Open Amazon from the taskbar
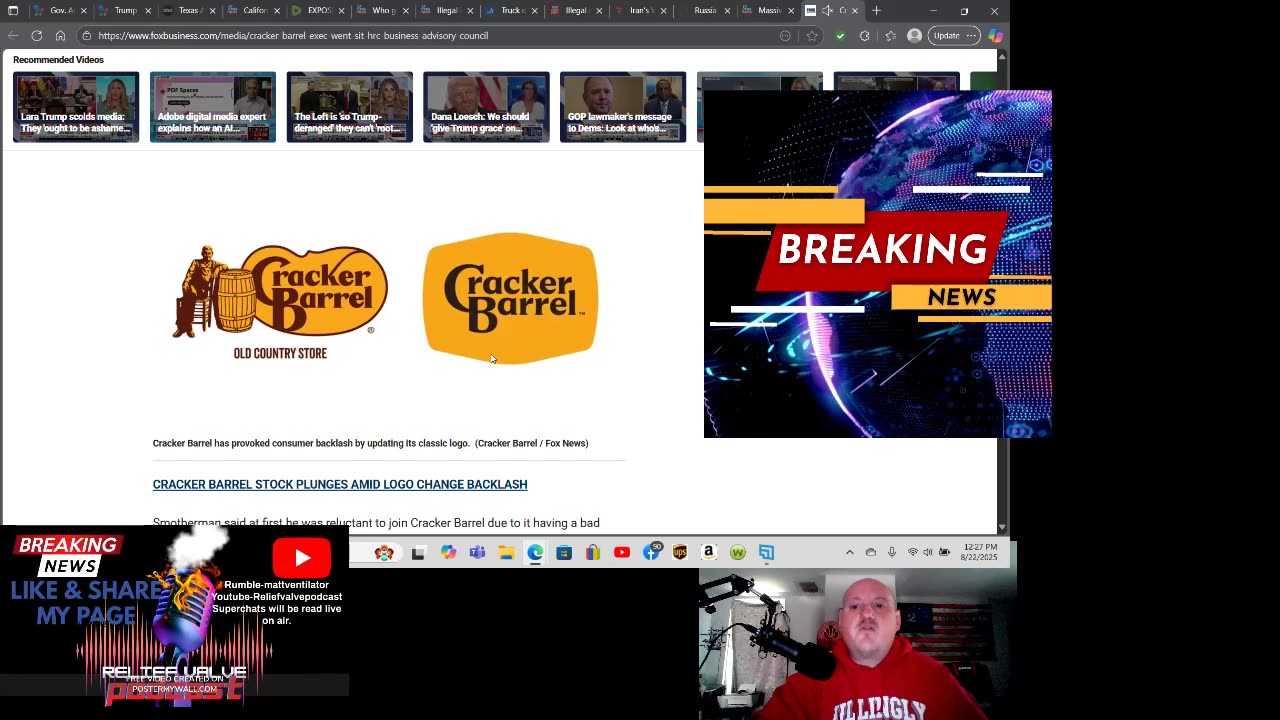Viewport: 1280px width, 720px height. [x=709, y=553]
